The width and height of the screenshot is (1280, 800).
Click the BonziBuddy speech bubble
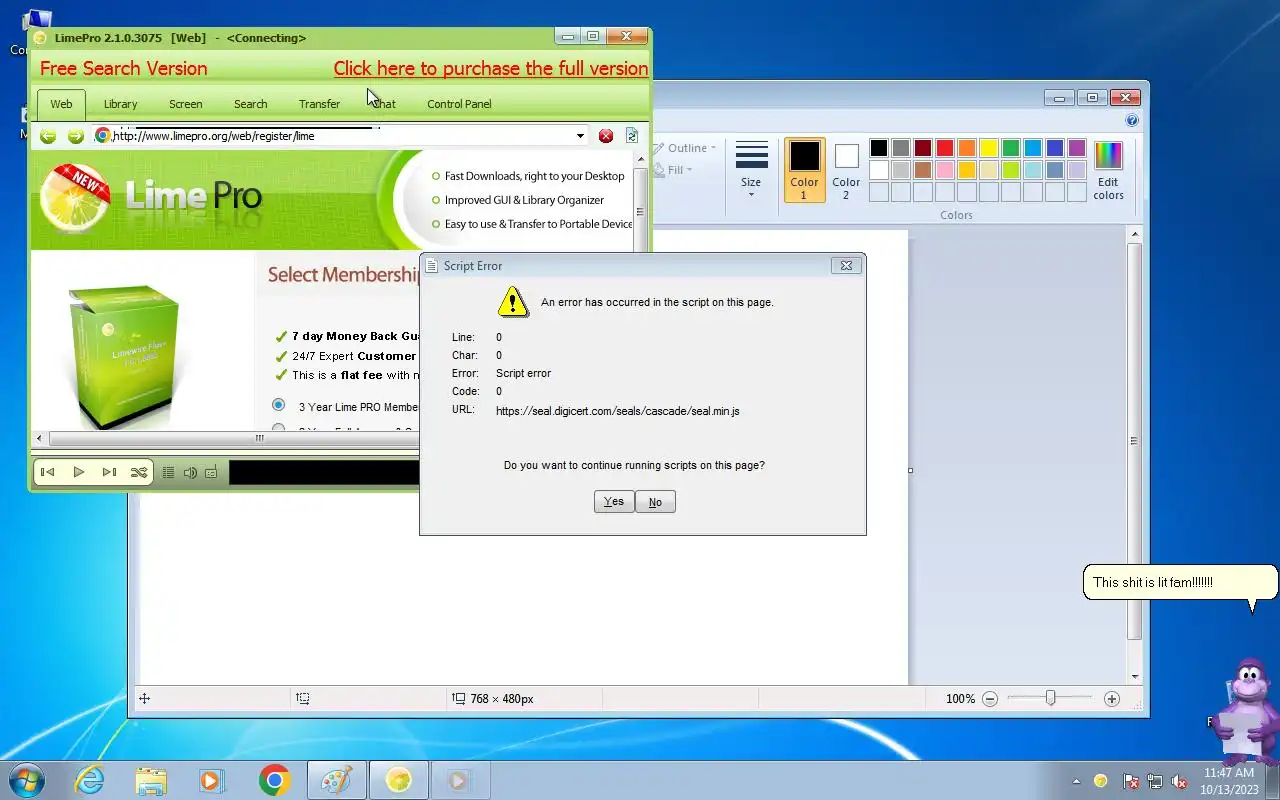point(1180,582)
